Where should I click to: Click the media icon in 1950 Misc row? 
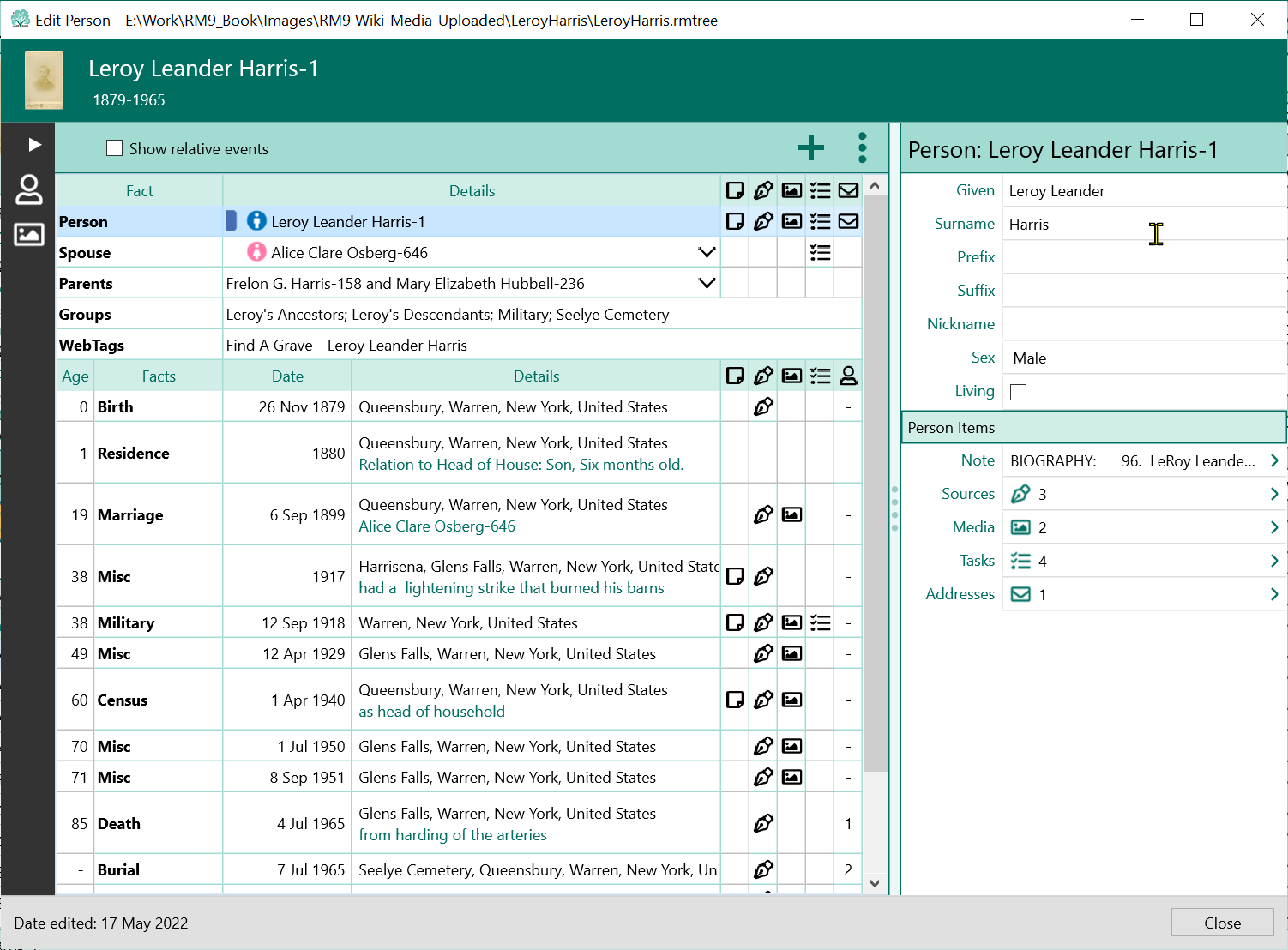coord(792,746)
